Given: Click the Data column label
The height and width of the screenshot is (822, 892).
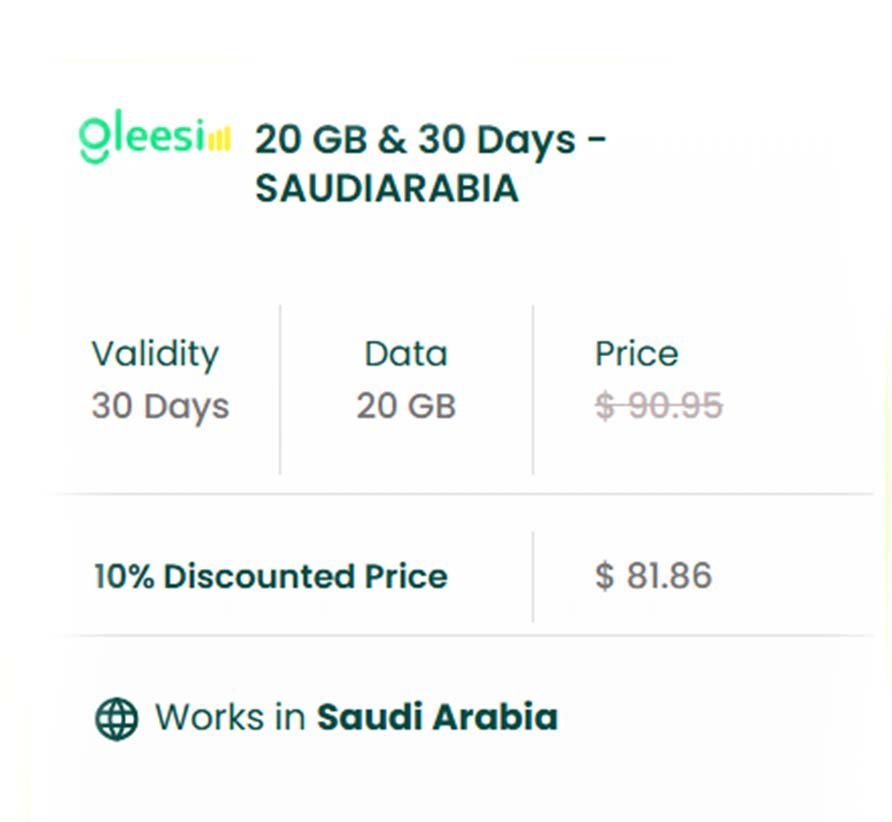Looking at the screenshot, I should 406,354.
